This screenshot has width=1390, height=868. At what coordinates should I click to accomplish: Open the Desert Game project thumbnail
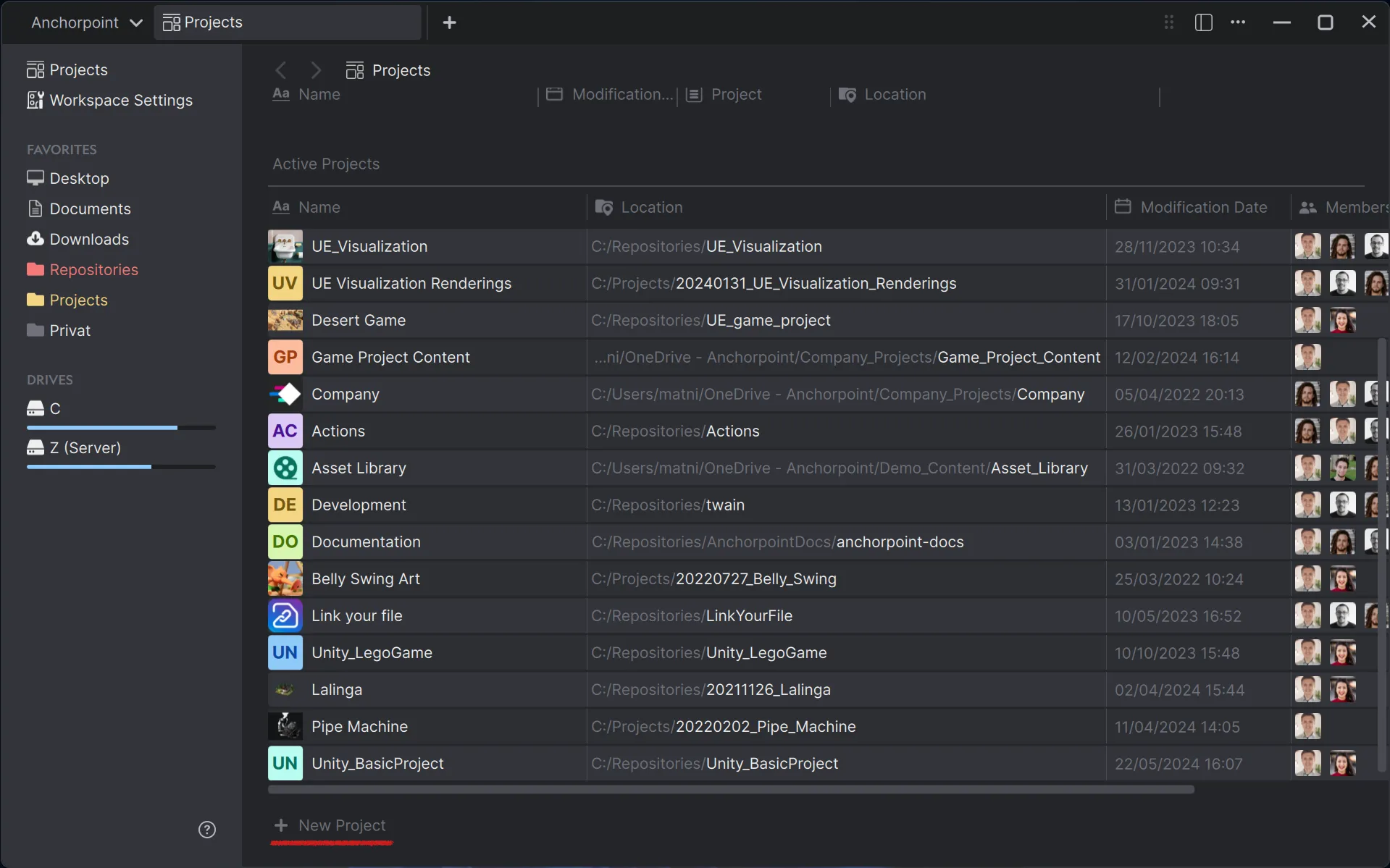coord(285,321)
